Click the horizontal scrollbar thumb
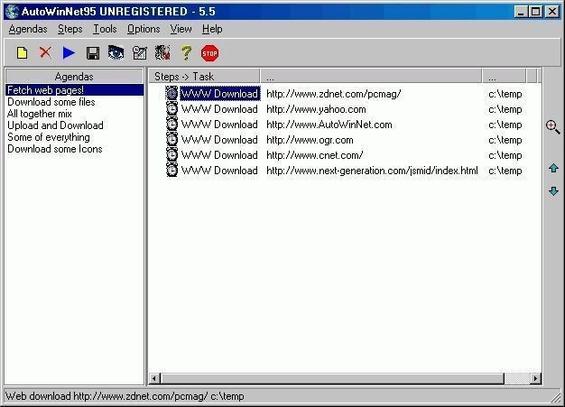The height and width of the screenshot is (407, 565). click(332, 378)
